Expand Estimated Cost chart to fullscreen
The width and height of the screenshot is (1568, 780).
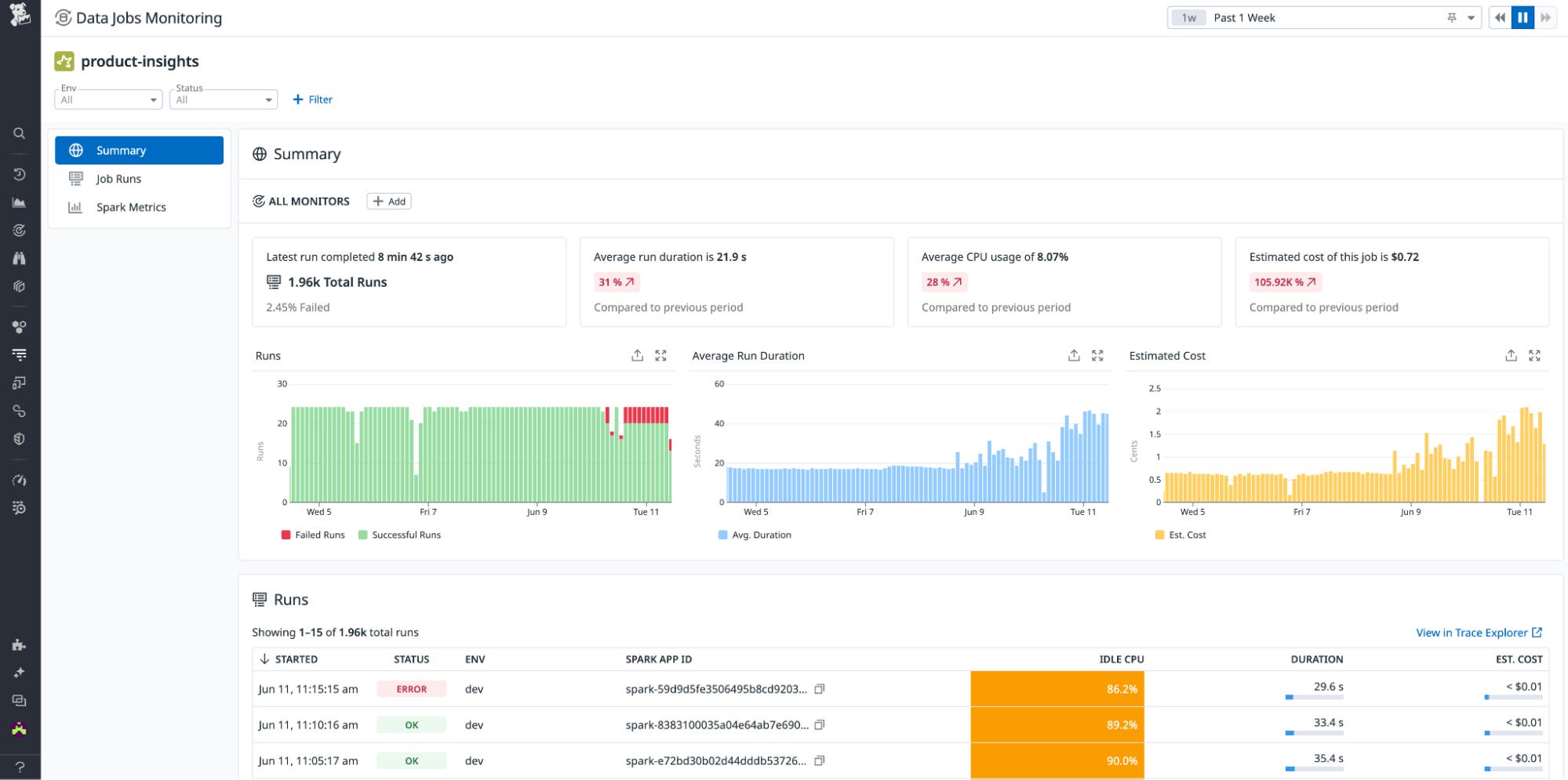1534,356
